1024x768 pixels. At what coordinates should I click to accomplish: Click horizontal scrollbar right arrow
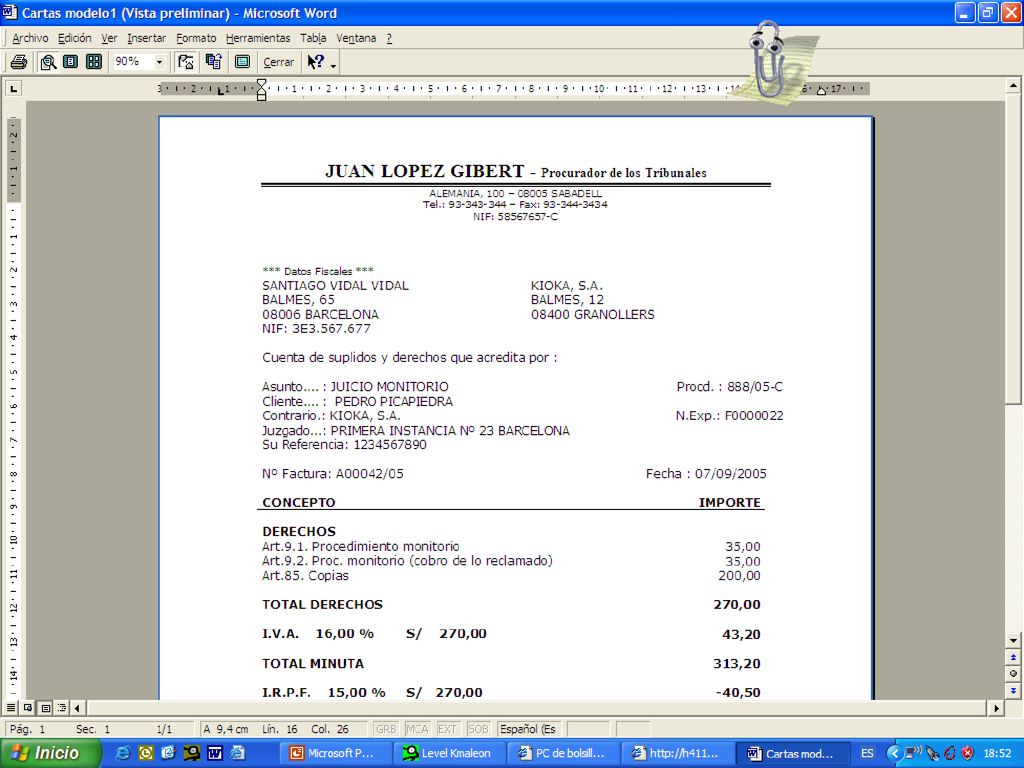(x=996, y=708)
